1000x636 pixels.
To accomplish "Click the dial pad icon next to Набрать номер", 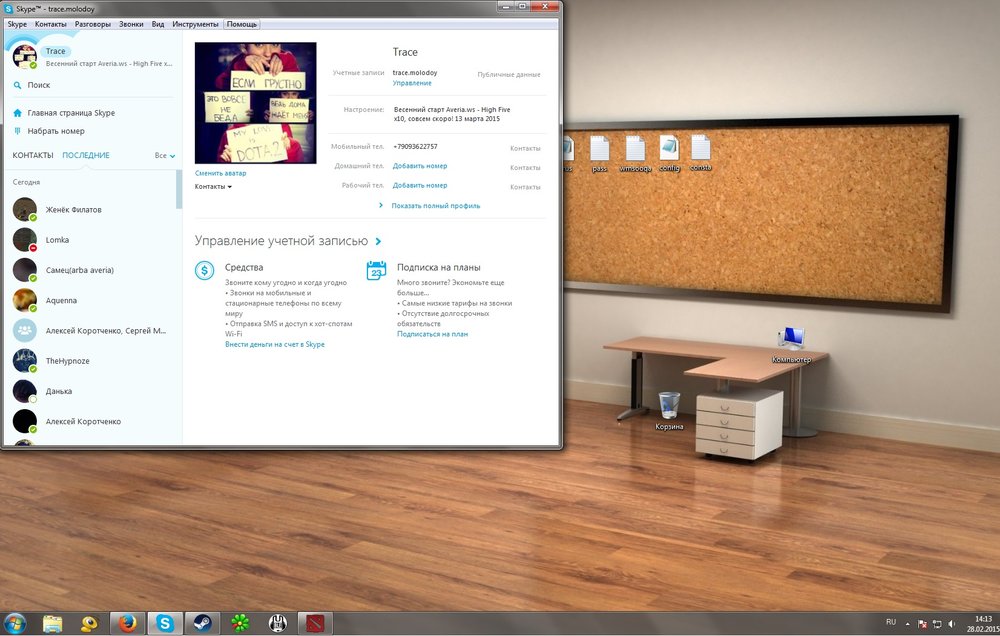I will [18, 131].
